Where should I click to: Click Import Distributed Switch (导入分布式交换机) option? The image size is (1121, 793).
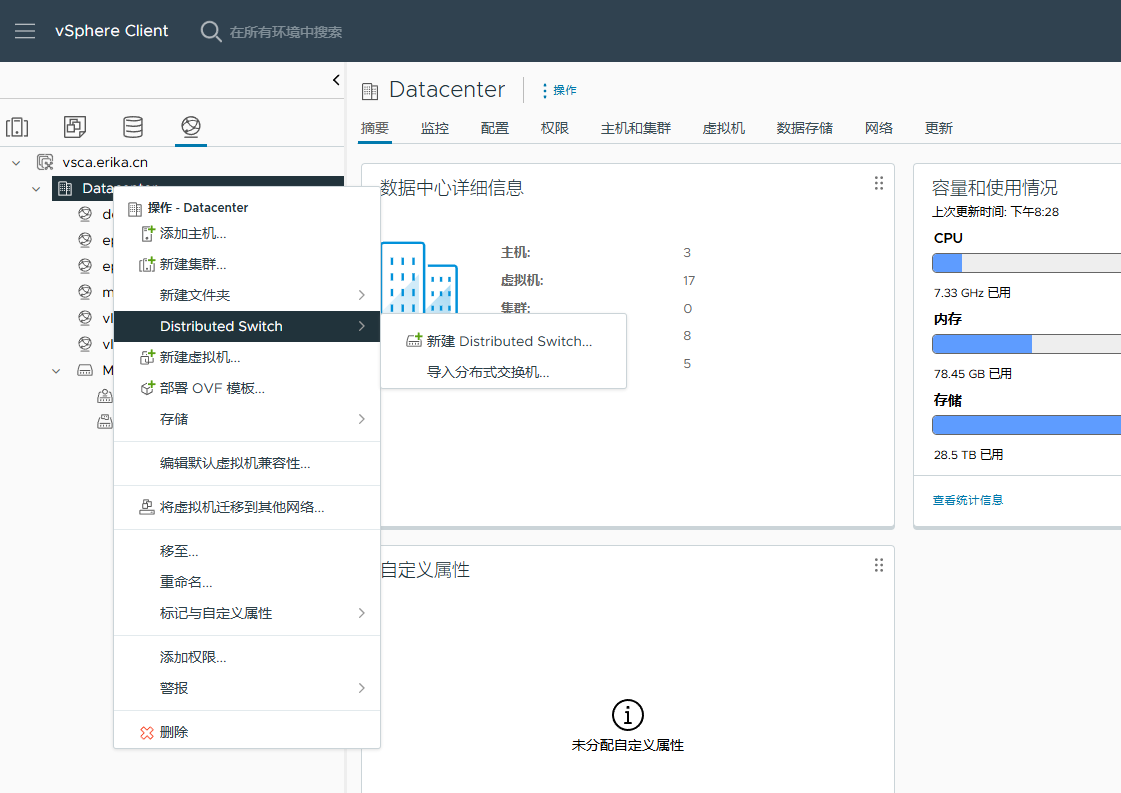[503, 372]
